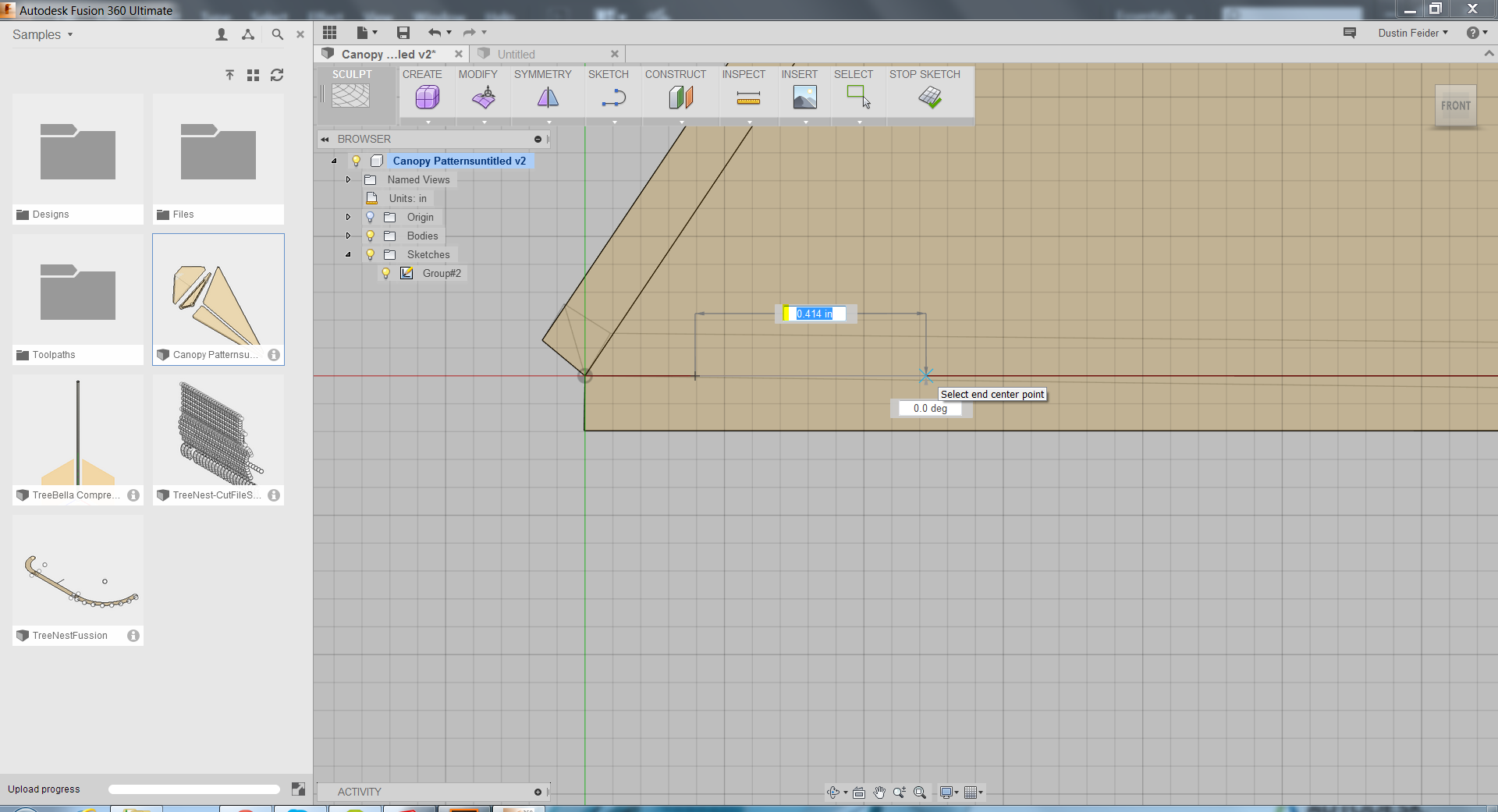This screenshot has height=812, width=1498.
Task: Refresh the data panel contents
Action: [x=277, y=75]
